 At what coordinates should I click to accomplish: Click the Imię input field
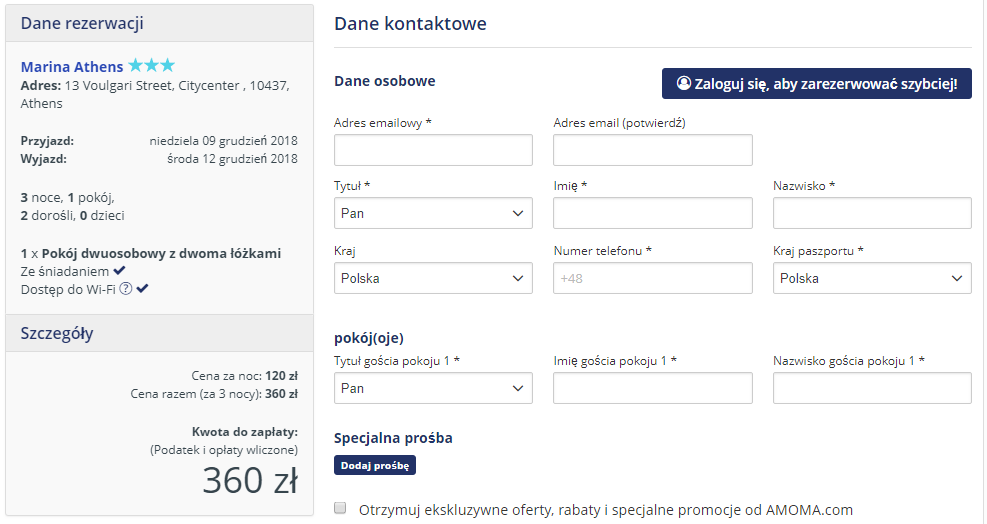click(x=653, y=213)
